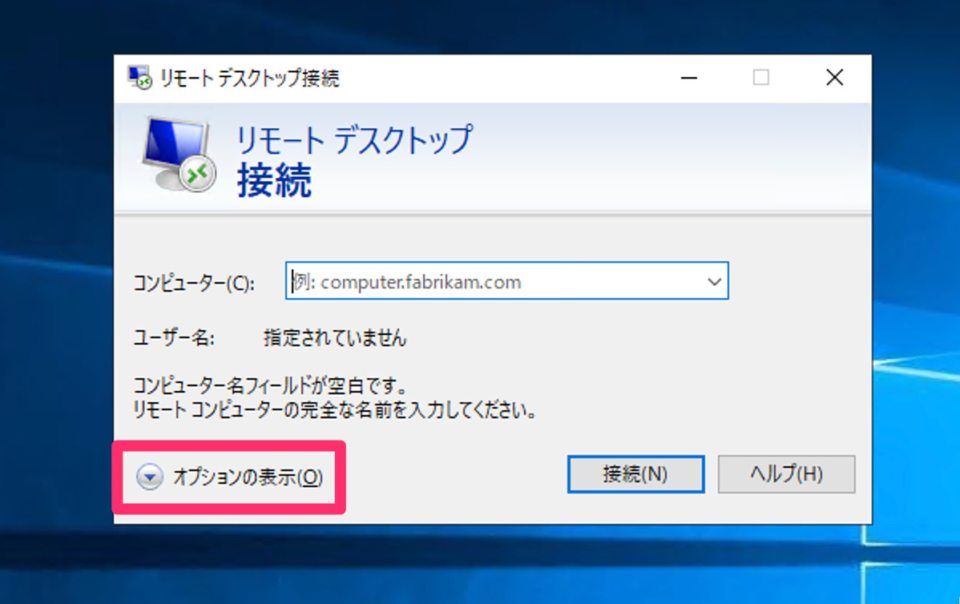Click the large Remote Desktop monitor icon
Image resolution: width=960 pixels, height=604 pixels.
(x=179, y=154)
